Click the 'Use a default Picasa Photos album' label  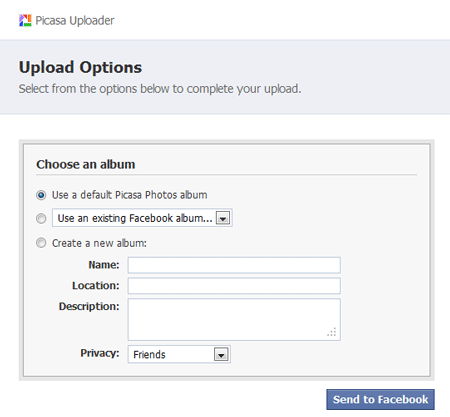click(x=129, y=195)
